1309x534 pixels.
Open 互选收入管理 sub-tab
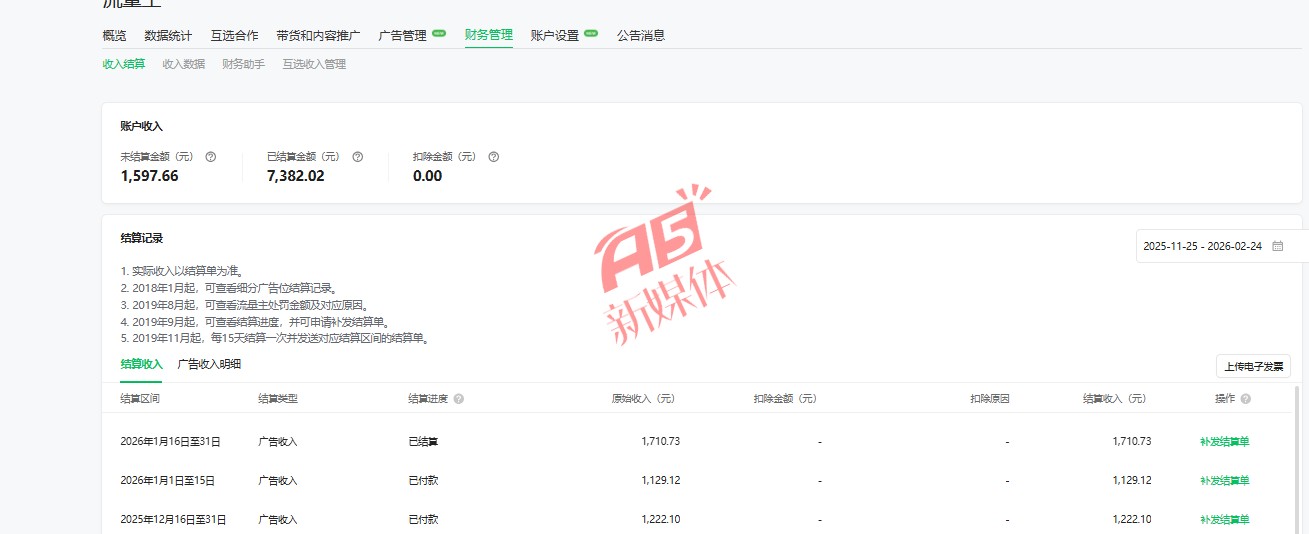point(314,64)
